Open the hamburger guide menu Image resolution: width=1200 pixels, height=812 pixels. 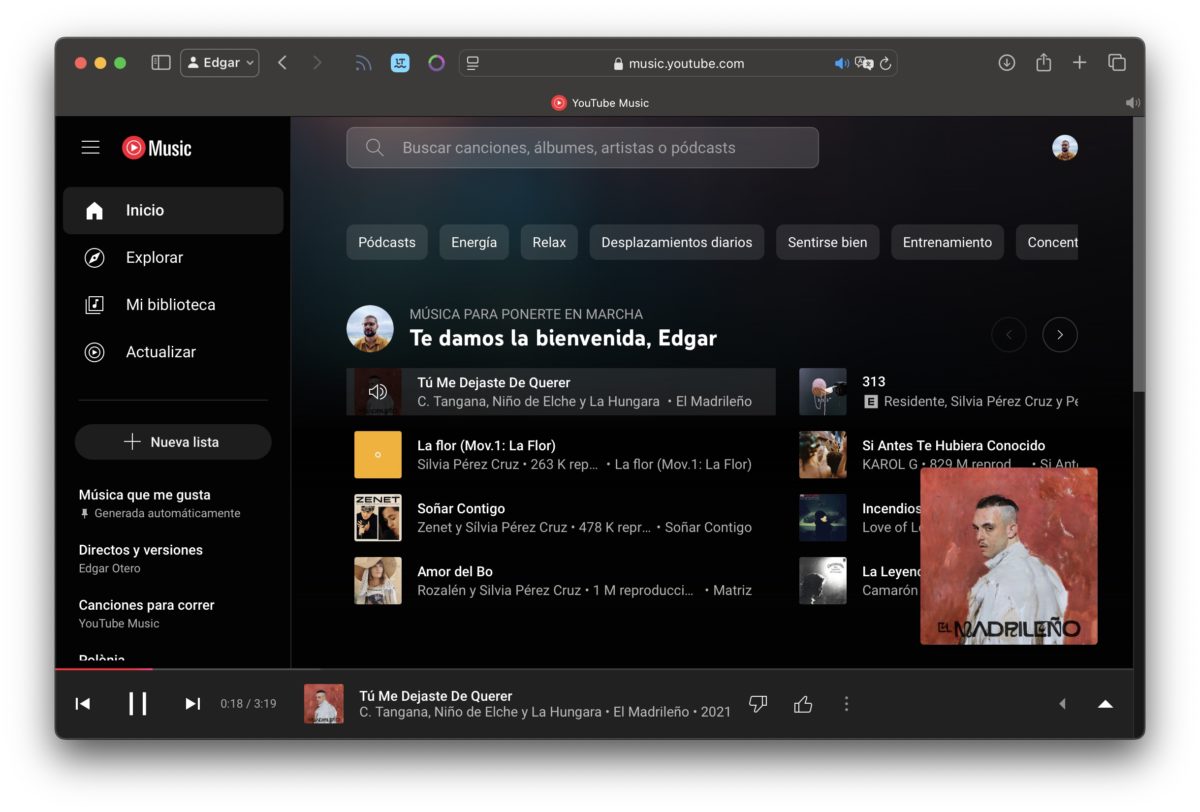[91, 148]
